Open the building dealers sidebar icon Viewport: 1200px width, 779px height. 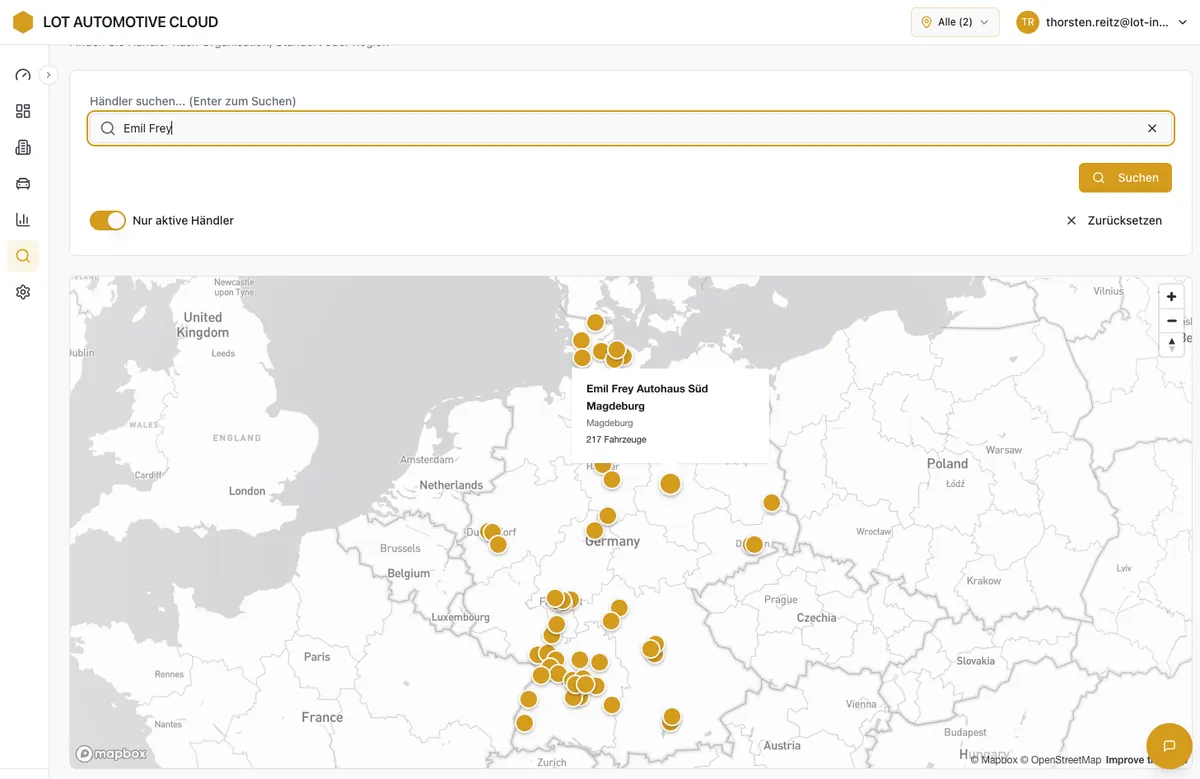pyautogui.click(x=23, y=148)
